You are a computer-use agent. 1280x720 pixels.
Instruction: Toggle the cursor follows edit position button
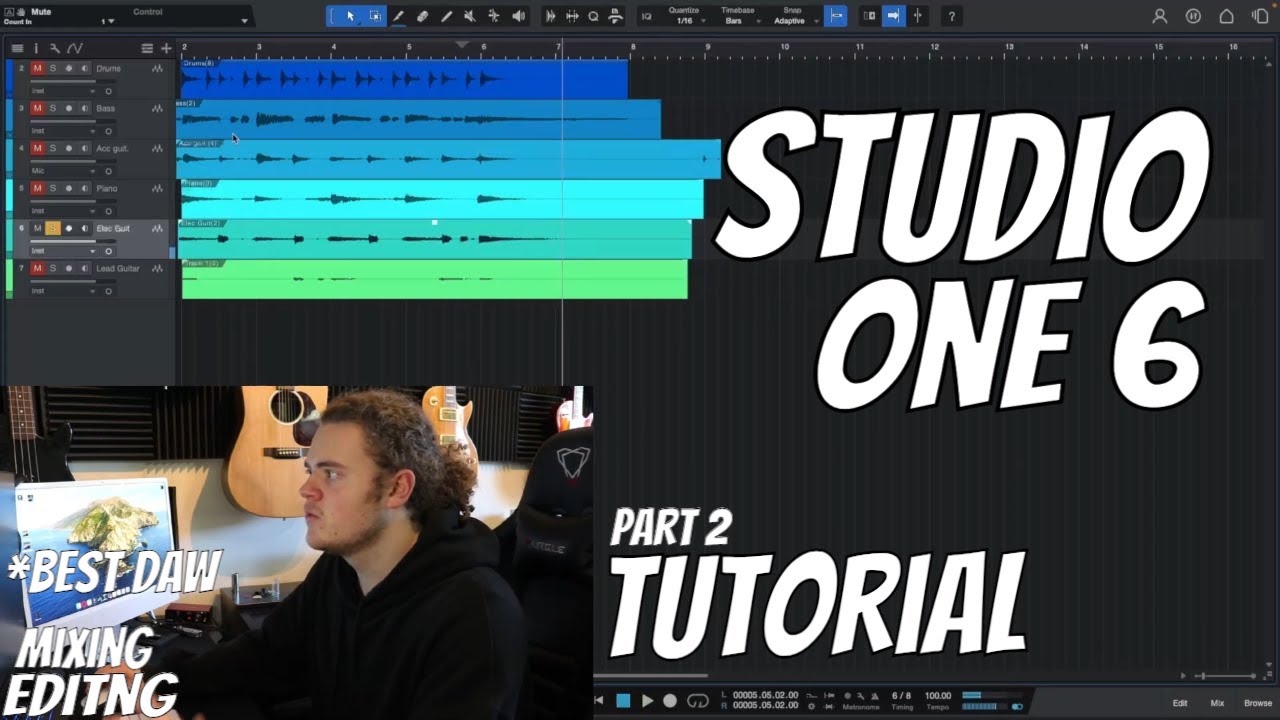[x=917, y=16]
